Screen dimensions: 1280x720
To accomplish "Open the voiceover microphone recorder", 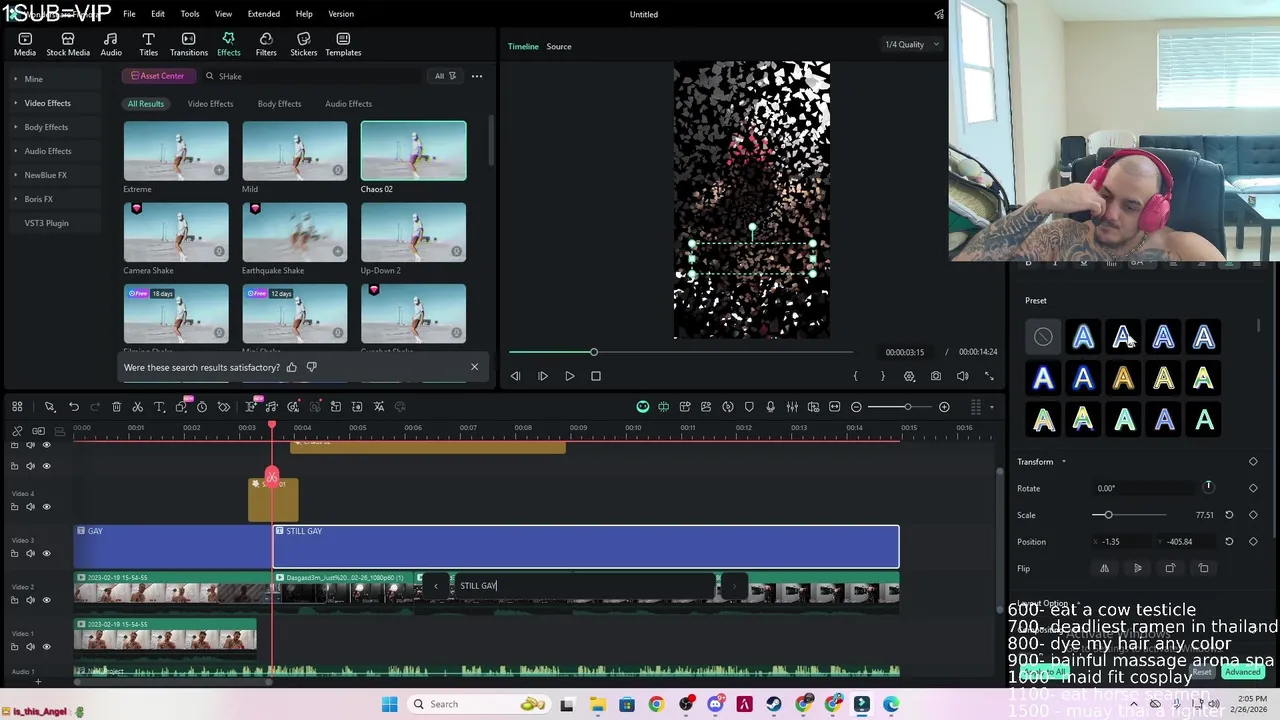I will point(770,407).
